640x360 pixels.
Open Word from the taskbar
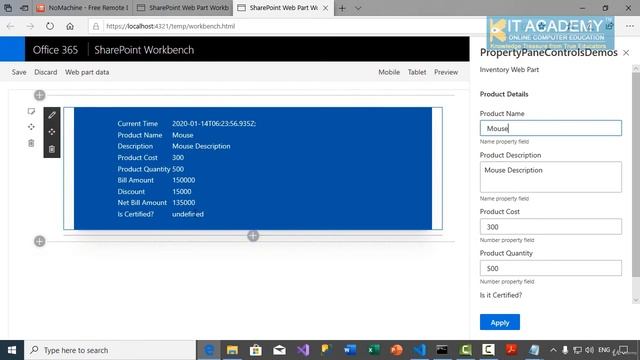350,350
